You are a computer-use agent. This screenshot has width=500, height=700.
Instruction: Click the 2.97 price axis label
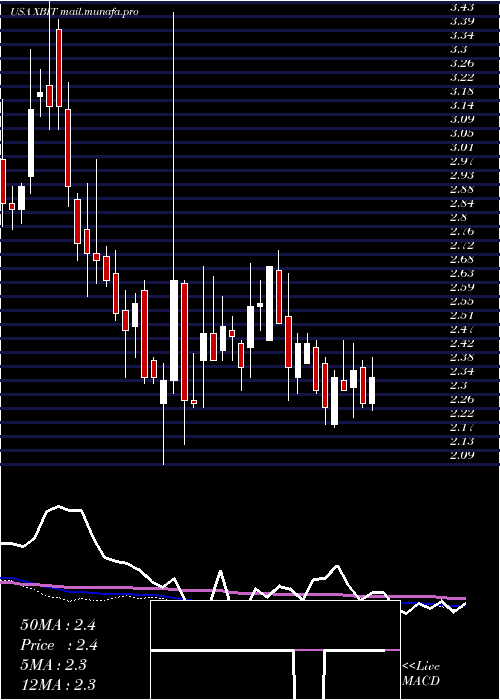(462, 161)
